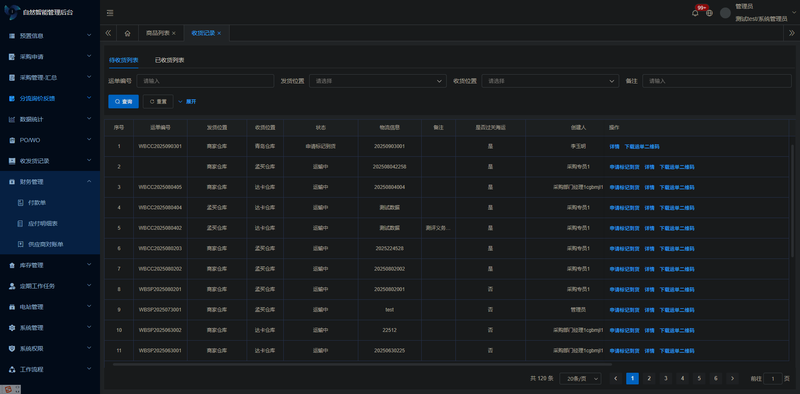Expand the 收发货记录 menu chevron

tap(89, 160)
